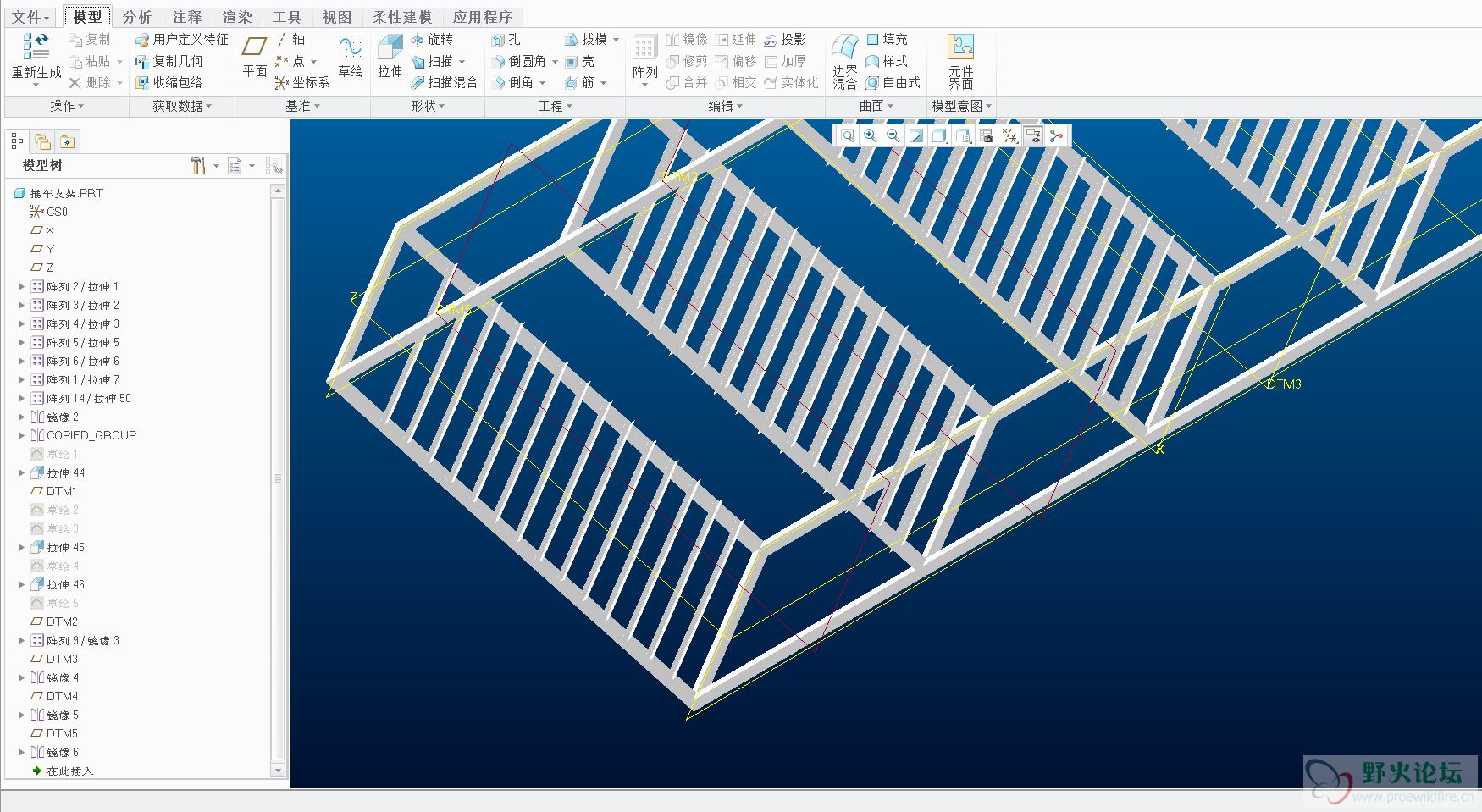Open the Style (样式) surface tool
1482x812 pixels.
(887, 61)
